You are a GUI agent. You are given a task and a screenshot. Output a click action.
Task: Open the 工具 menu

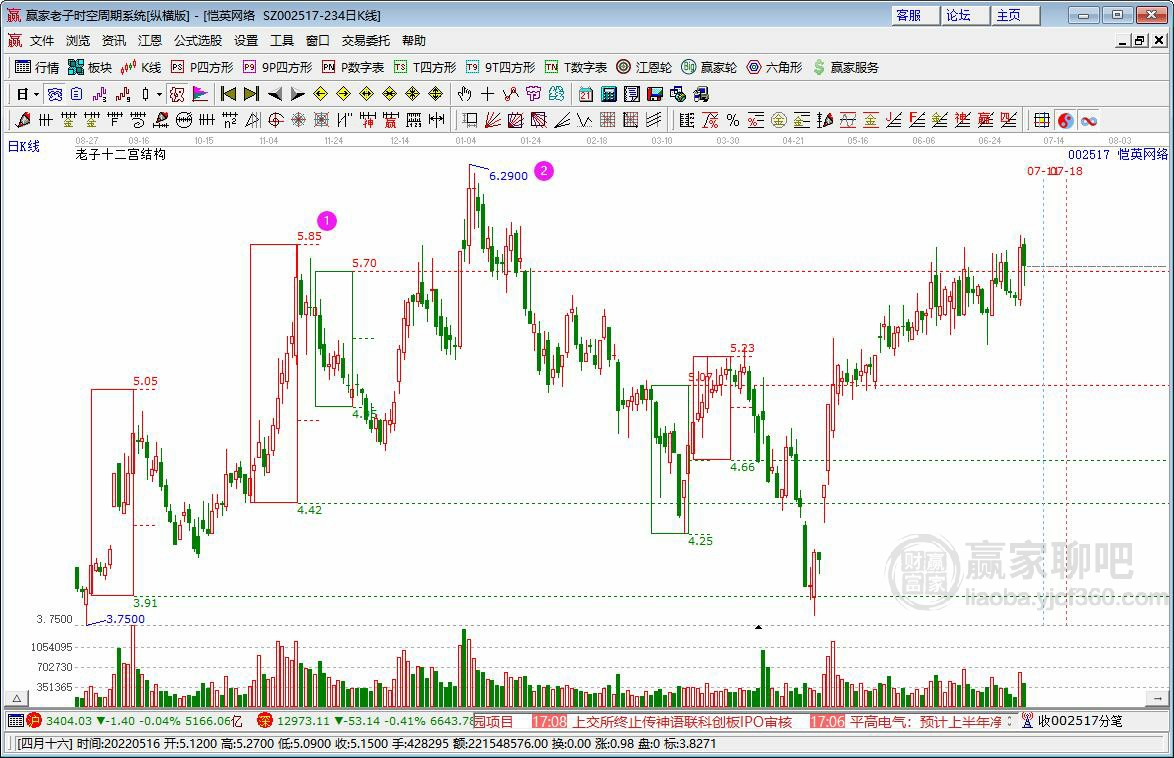tap(282, 40)
